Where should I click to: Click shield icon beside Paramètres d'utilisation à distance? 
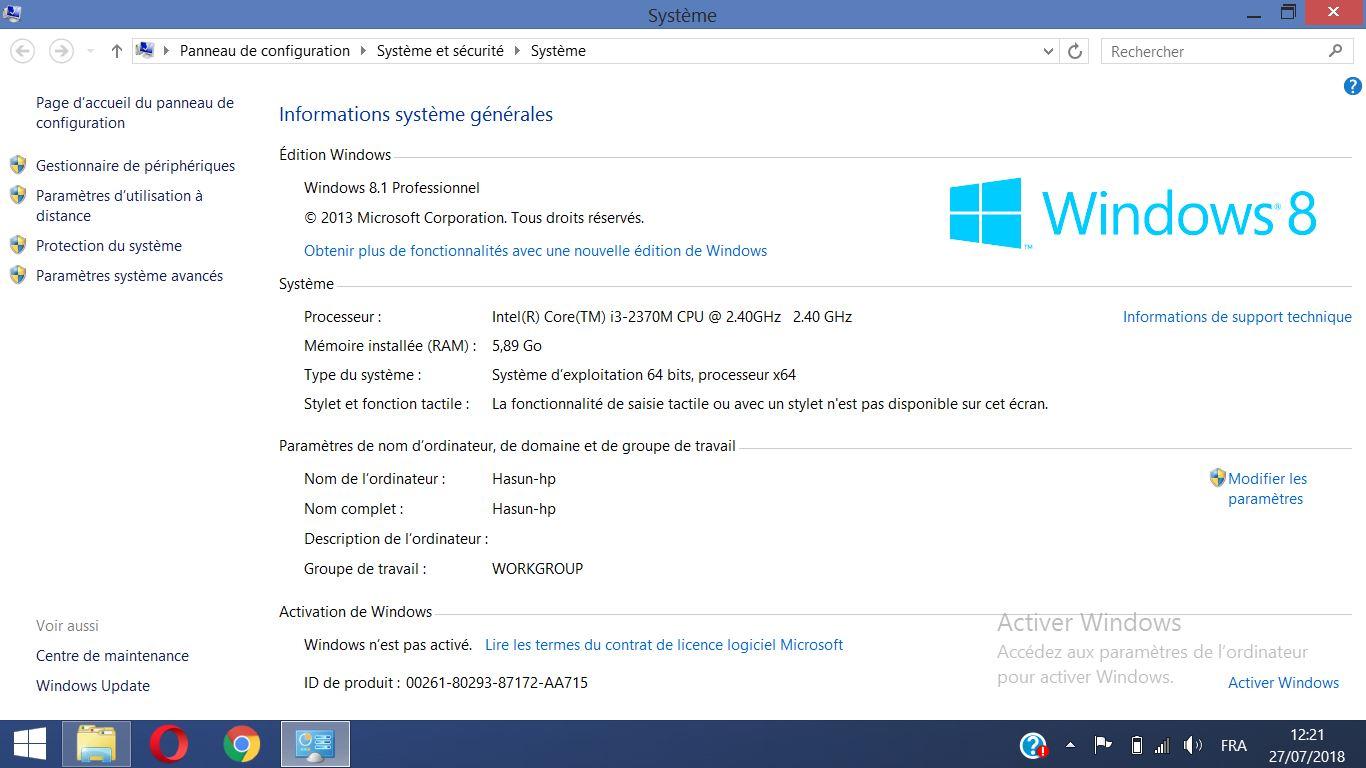coord(17,194)
